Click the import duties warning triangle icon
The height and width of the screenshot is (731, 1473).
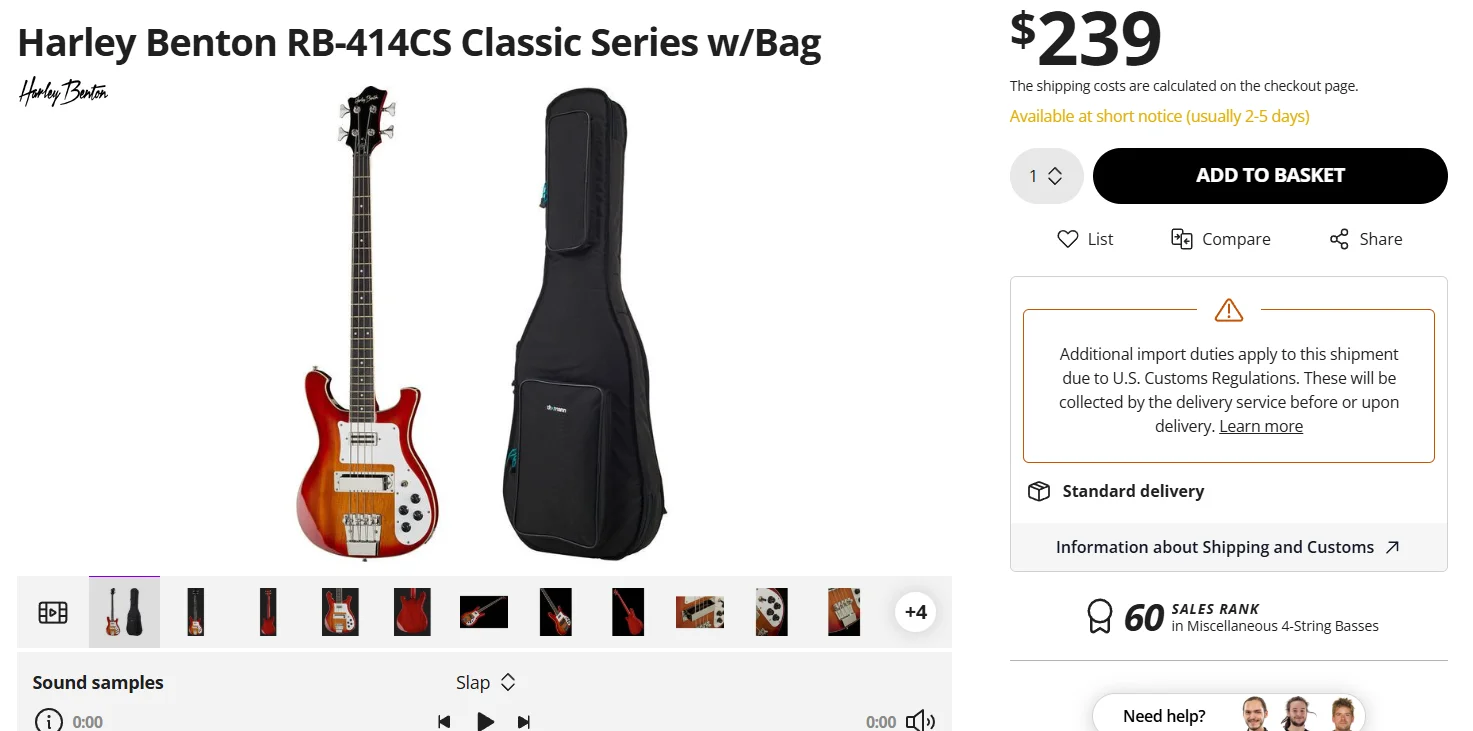pyautogui.click(x=1228, y=310)
